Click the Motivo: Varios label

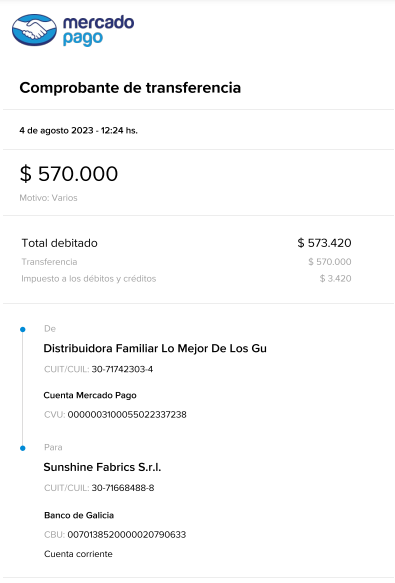(48, 198)
